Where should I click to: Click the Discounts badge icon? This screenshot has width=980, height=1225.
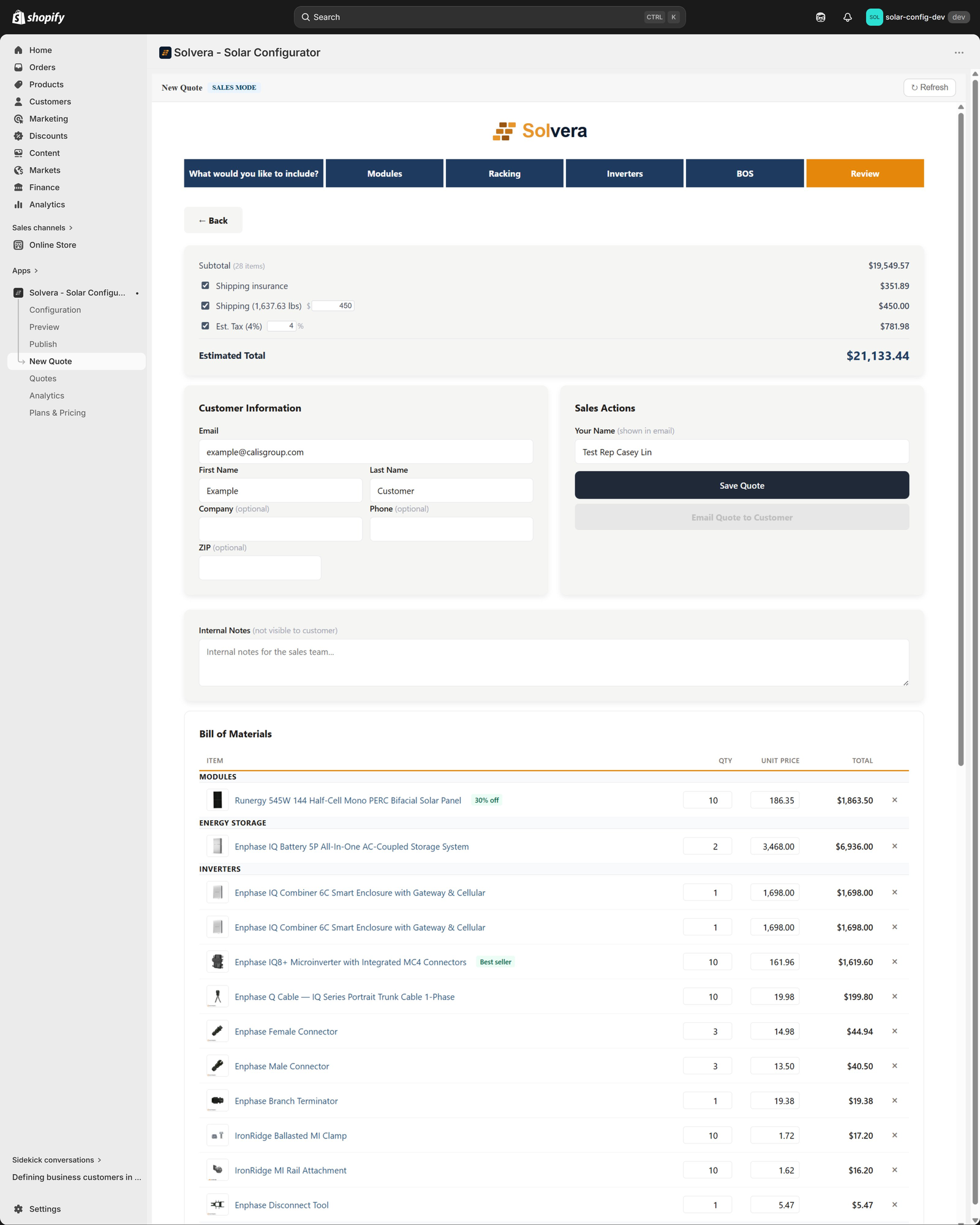pos(18,136)
